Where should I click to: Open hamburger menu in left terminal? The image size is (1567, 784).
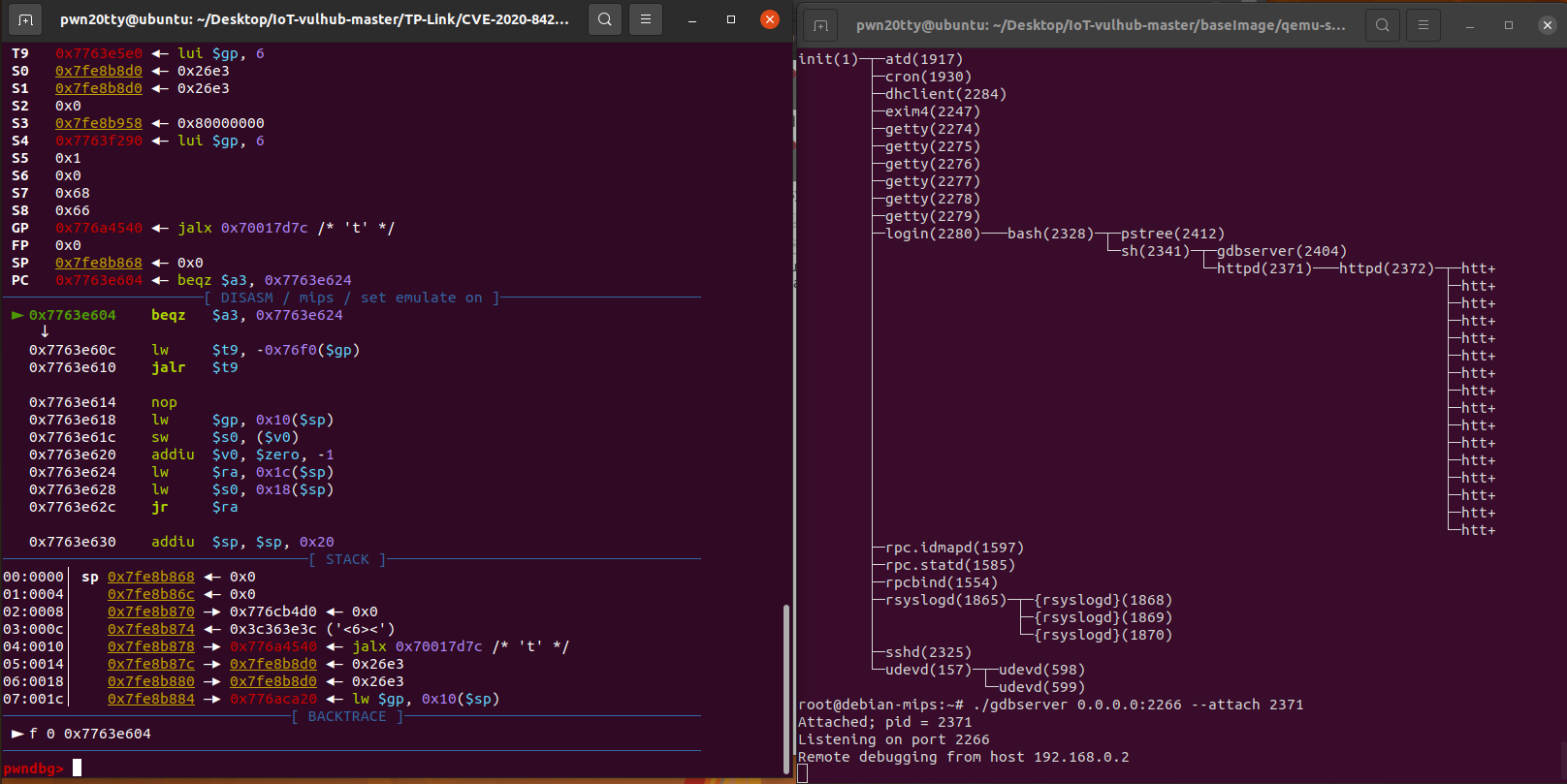(645, 19)
